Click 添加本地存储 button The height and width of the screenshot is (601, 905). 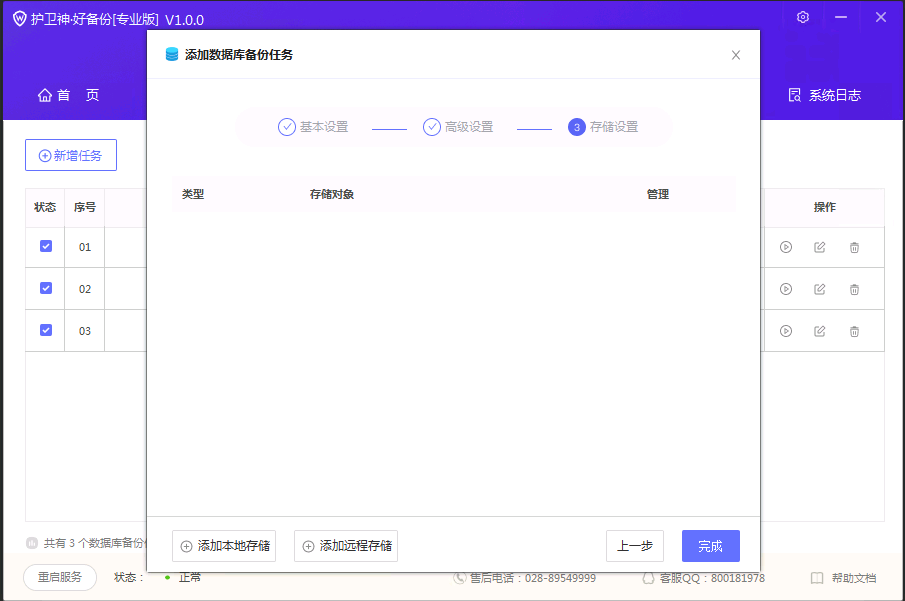[x=224, y=546]
